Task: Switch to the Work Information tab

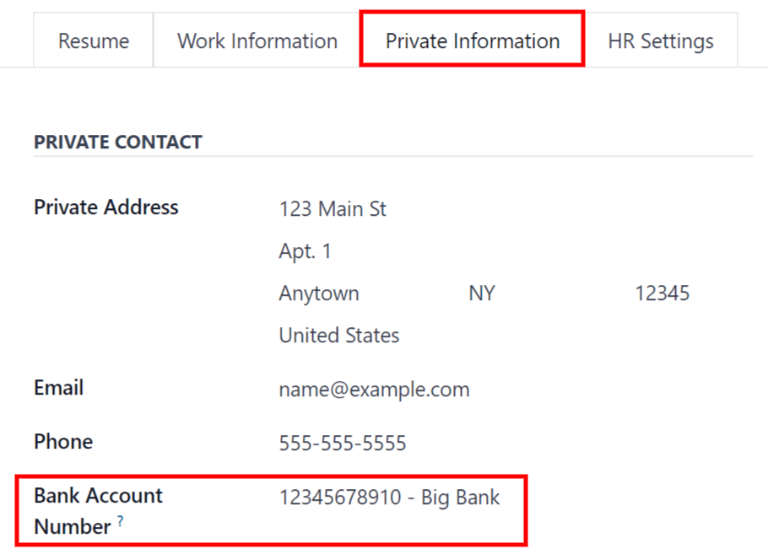Action: 257,41
